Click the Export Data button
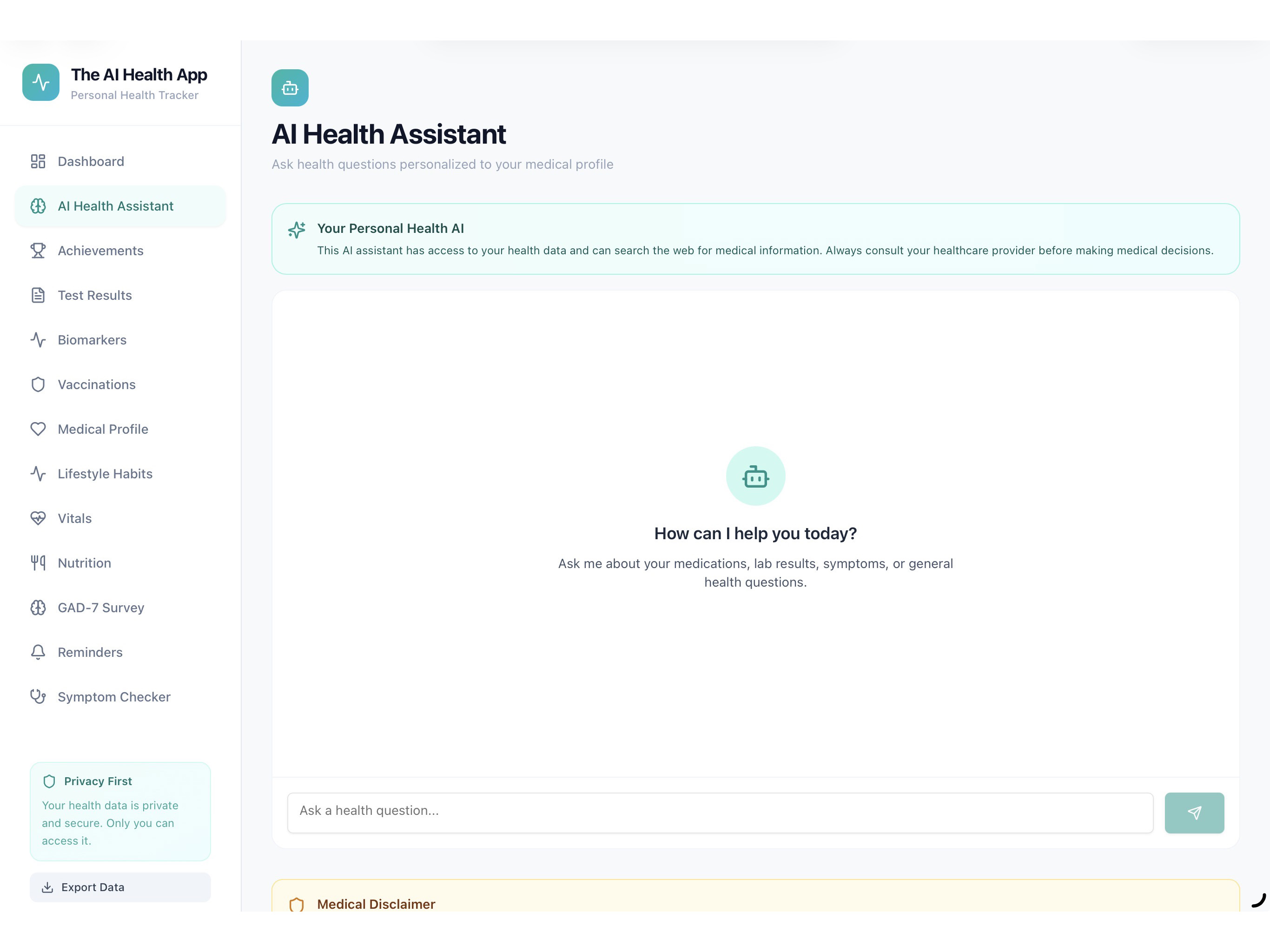Screen dimensions: 1270x952 (120, 888)
